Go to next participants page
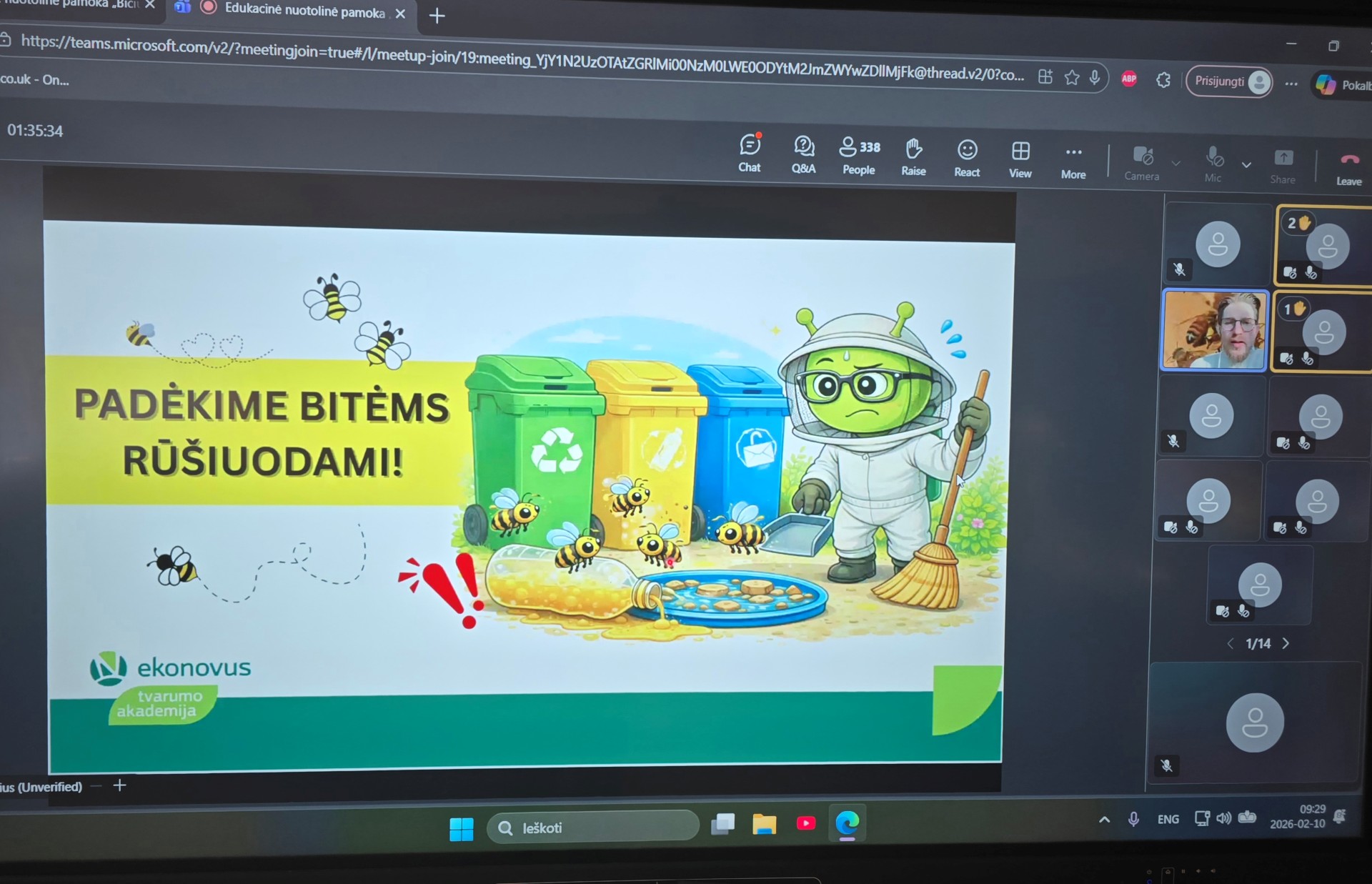Screen dimensions: 1372x884 tap(1286, 643)
